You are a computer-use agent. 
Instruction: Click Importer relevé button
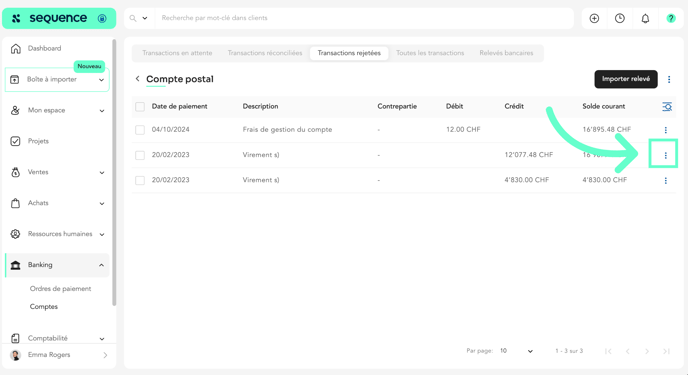pyautogui.click(x=626, y=79)
